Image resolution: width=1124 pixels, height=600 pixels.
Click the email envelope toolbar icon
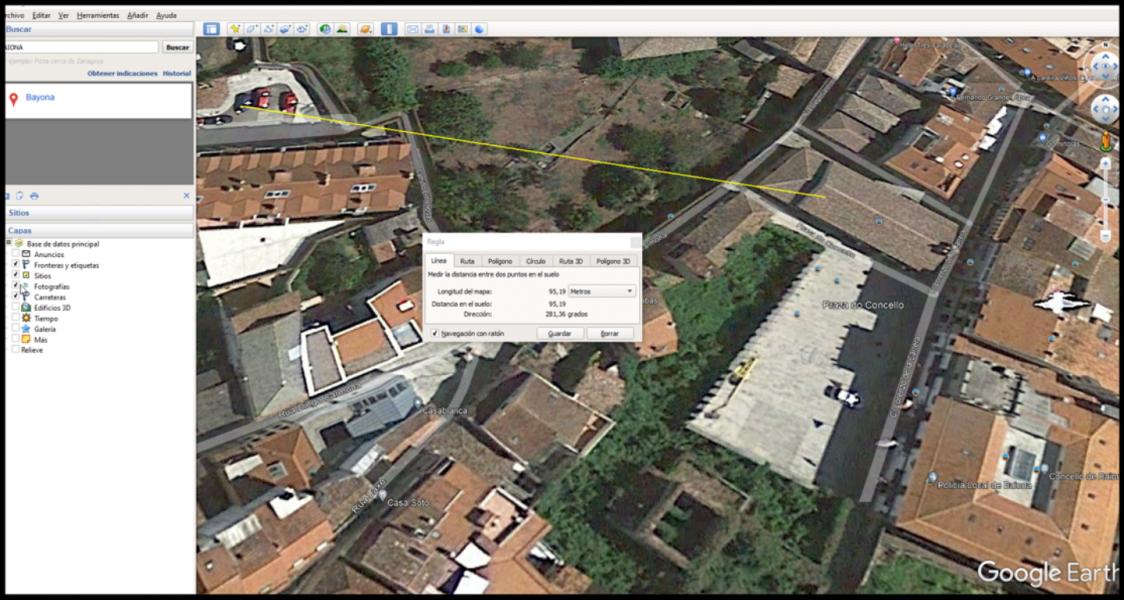click(412, 29)
